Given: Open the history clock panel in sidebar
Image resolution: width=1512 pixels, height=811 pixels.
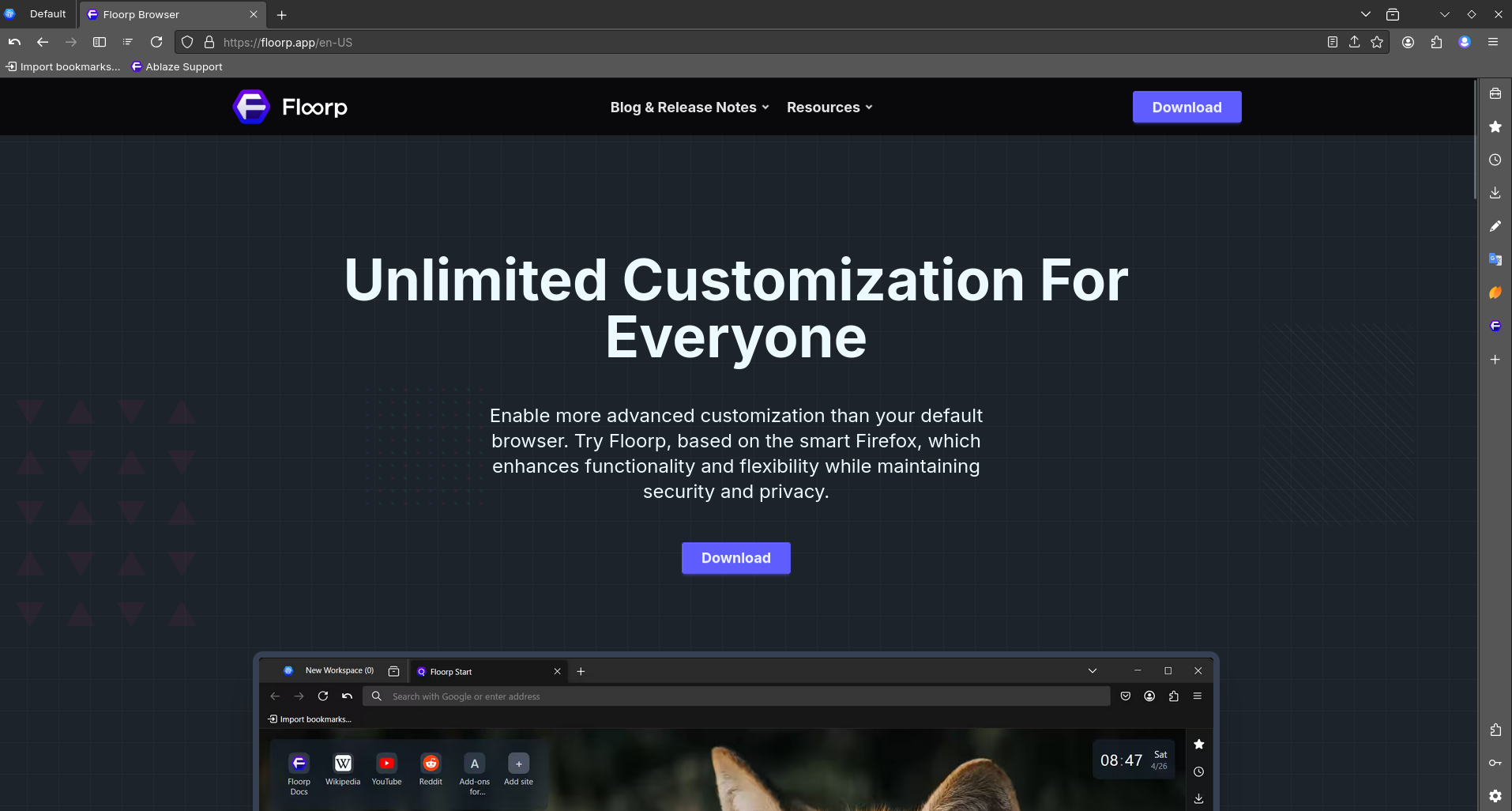Looking at the screenshot, I should point(1495,160).
